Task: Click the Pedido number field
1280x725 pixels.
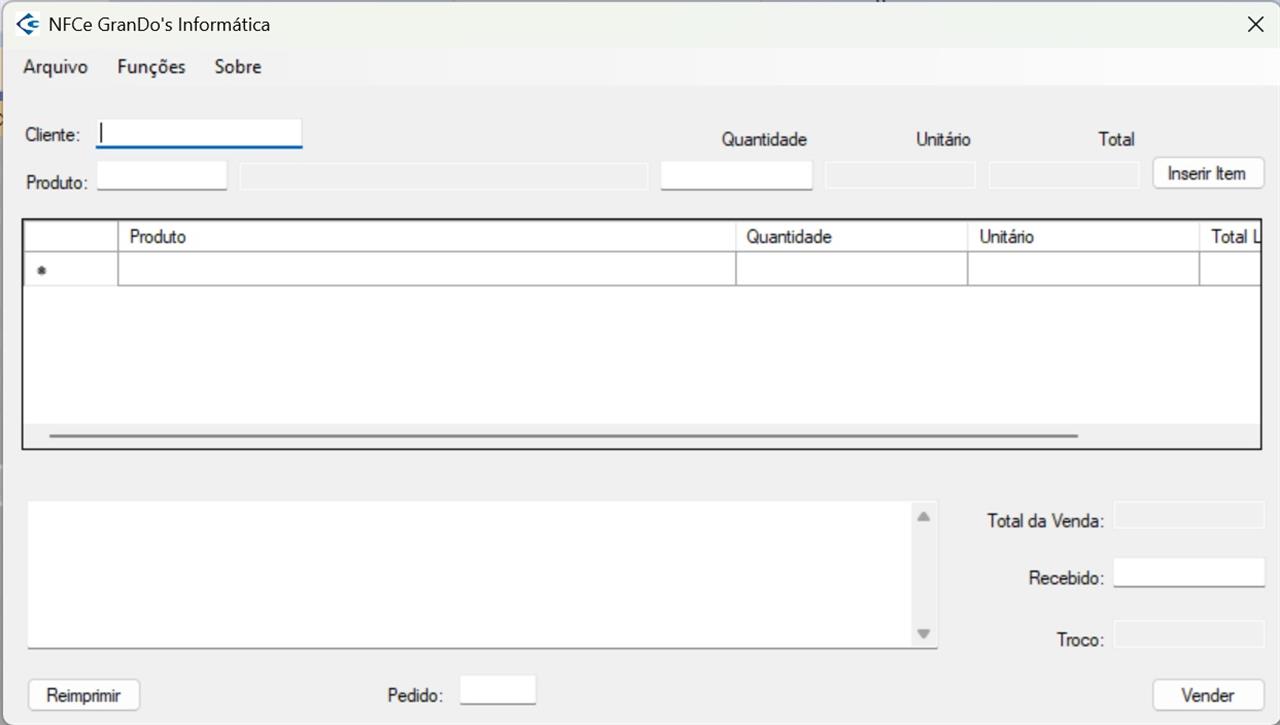Action: (497, 690)
